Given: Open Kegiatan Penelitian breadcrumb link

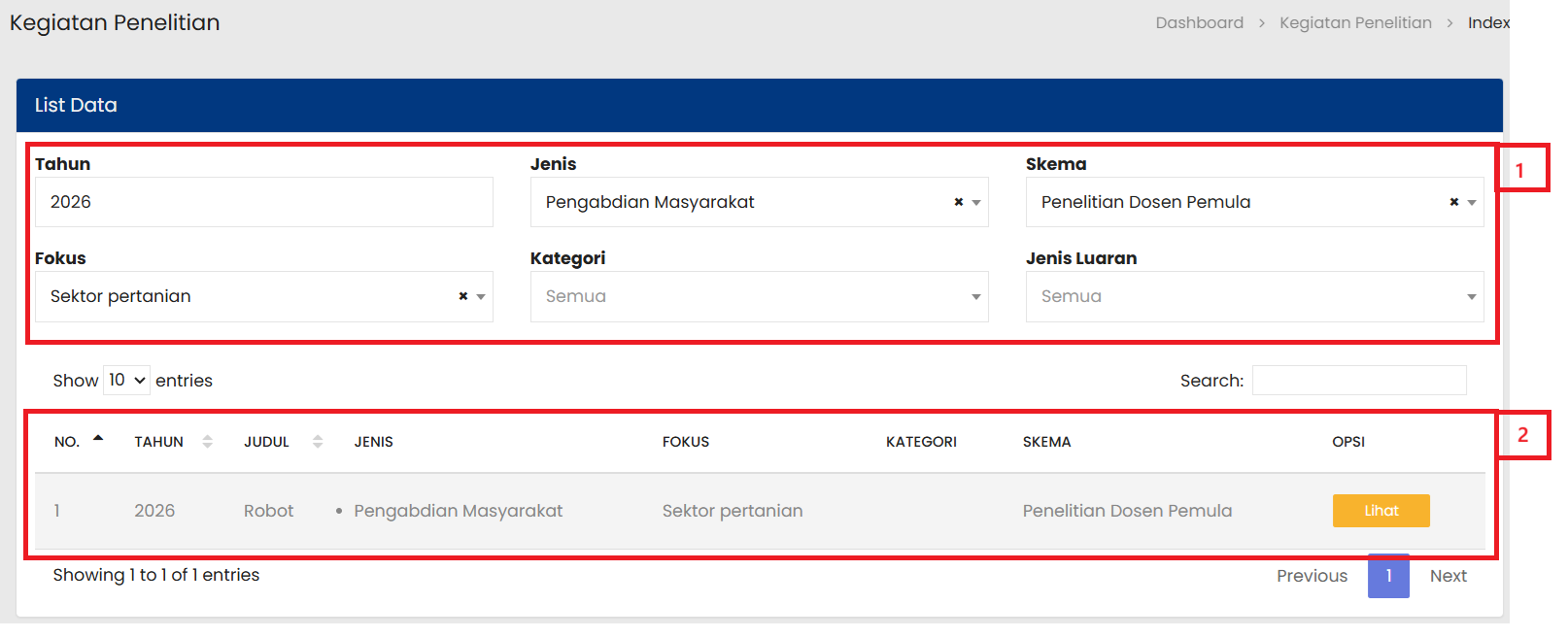Looking at the screenshot, I should pos(1355,22).
